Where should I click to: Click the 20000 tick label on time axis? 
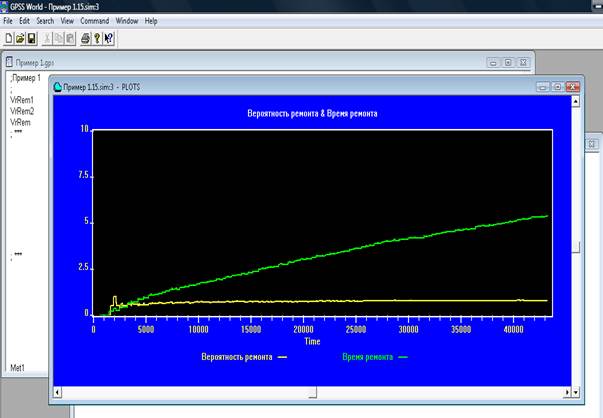pos(303,329)
